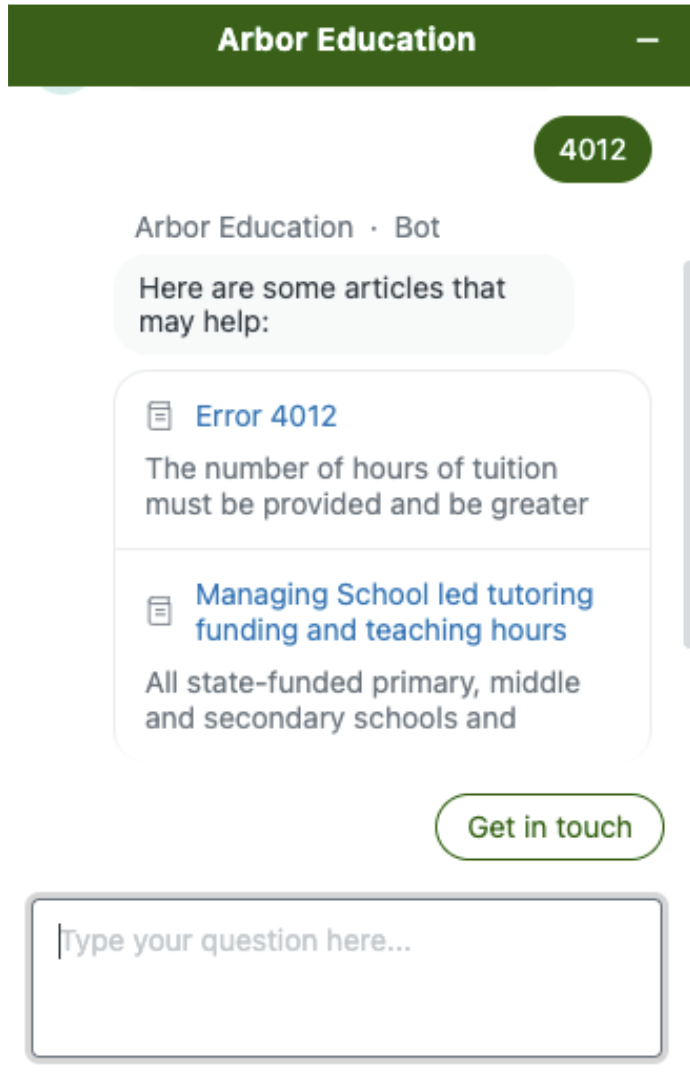Click the chat scrollbar on right edge
The image size is (690, 1076).
coord(686,454)
